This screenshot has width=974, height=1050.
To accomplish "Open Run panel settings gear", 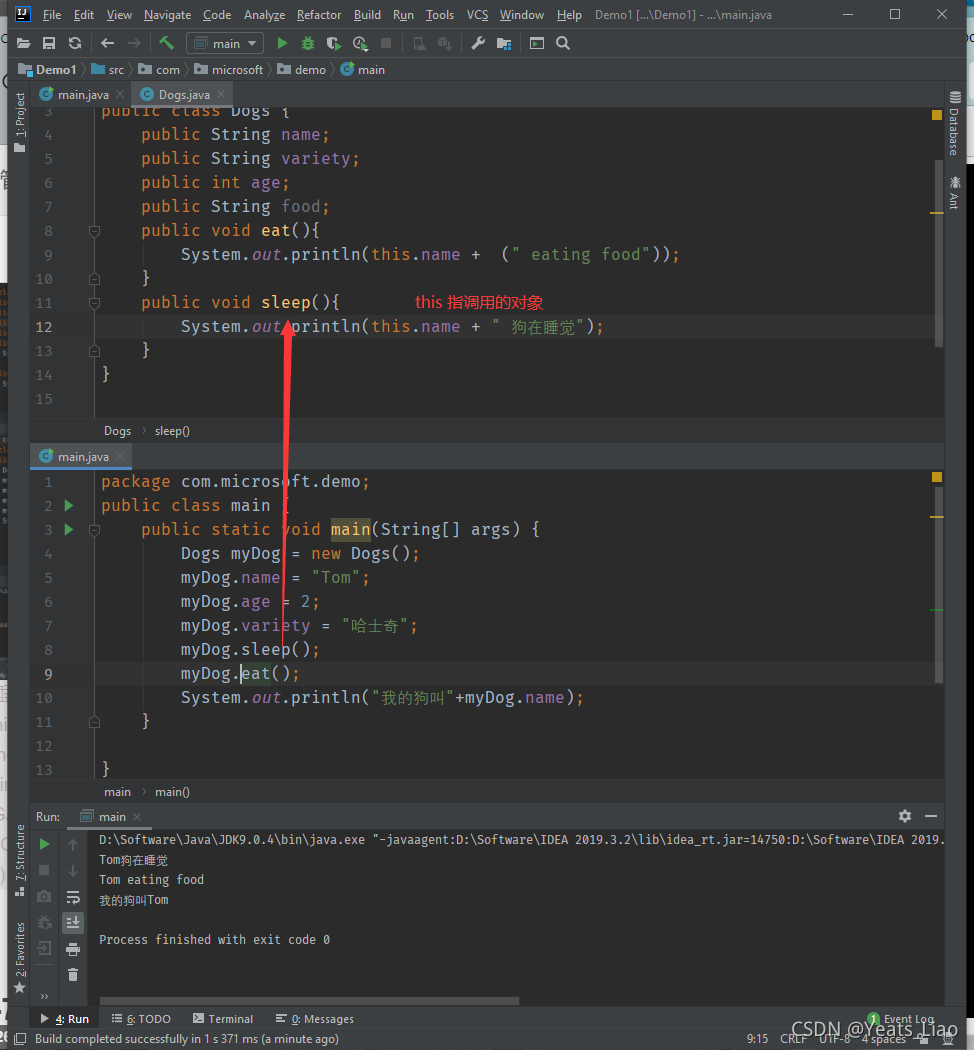I will pyautogui.click(x=905, y=816).
